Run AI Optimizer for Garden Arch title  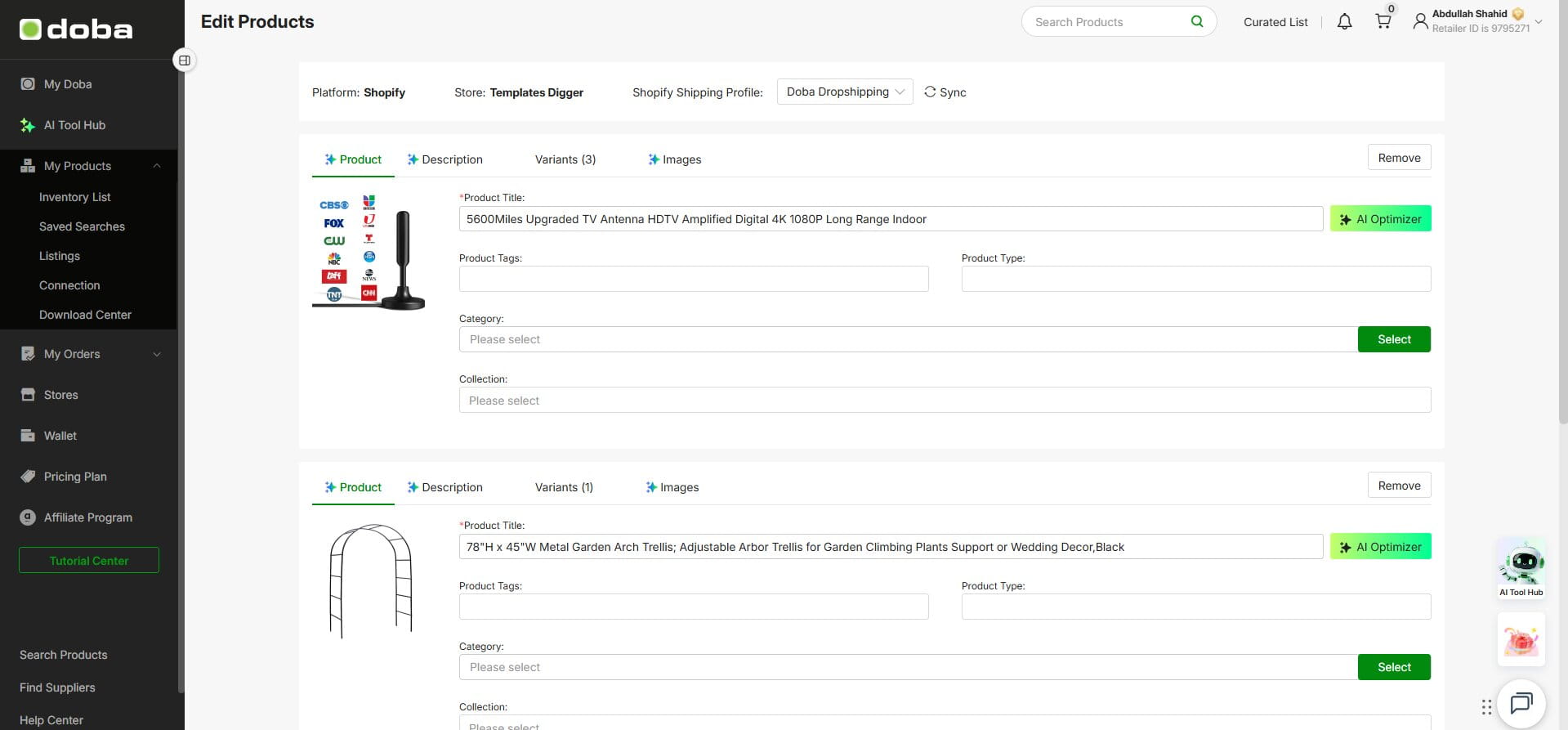tap(1380, 546)
